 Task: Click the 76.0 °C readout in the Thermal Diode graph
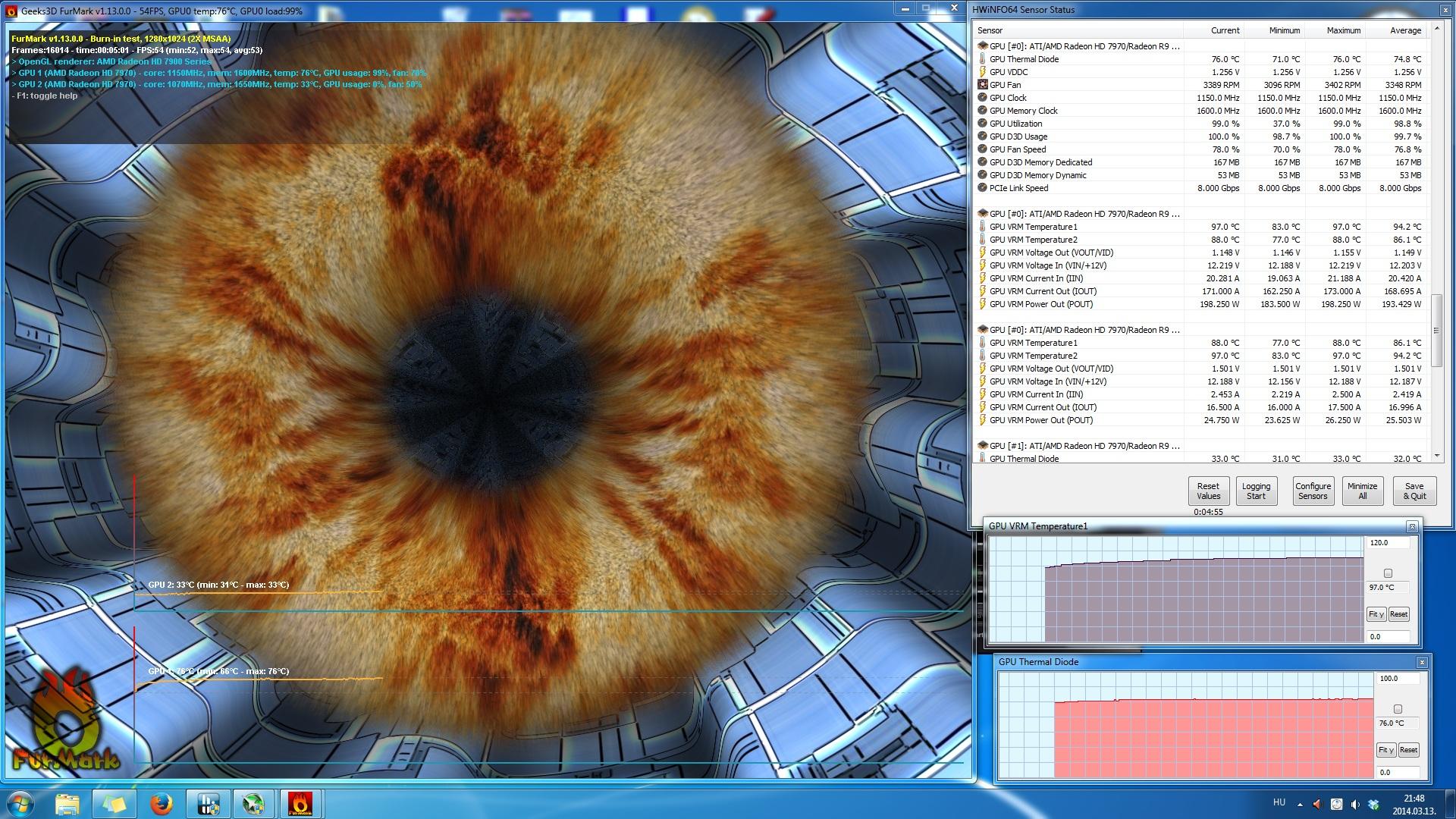coord(1398,723)
